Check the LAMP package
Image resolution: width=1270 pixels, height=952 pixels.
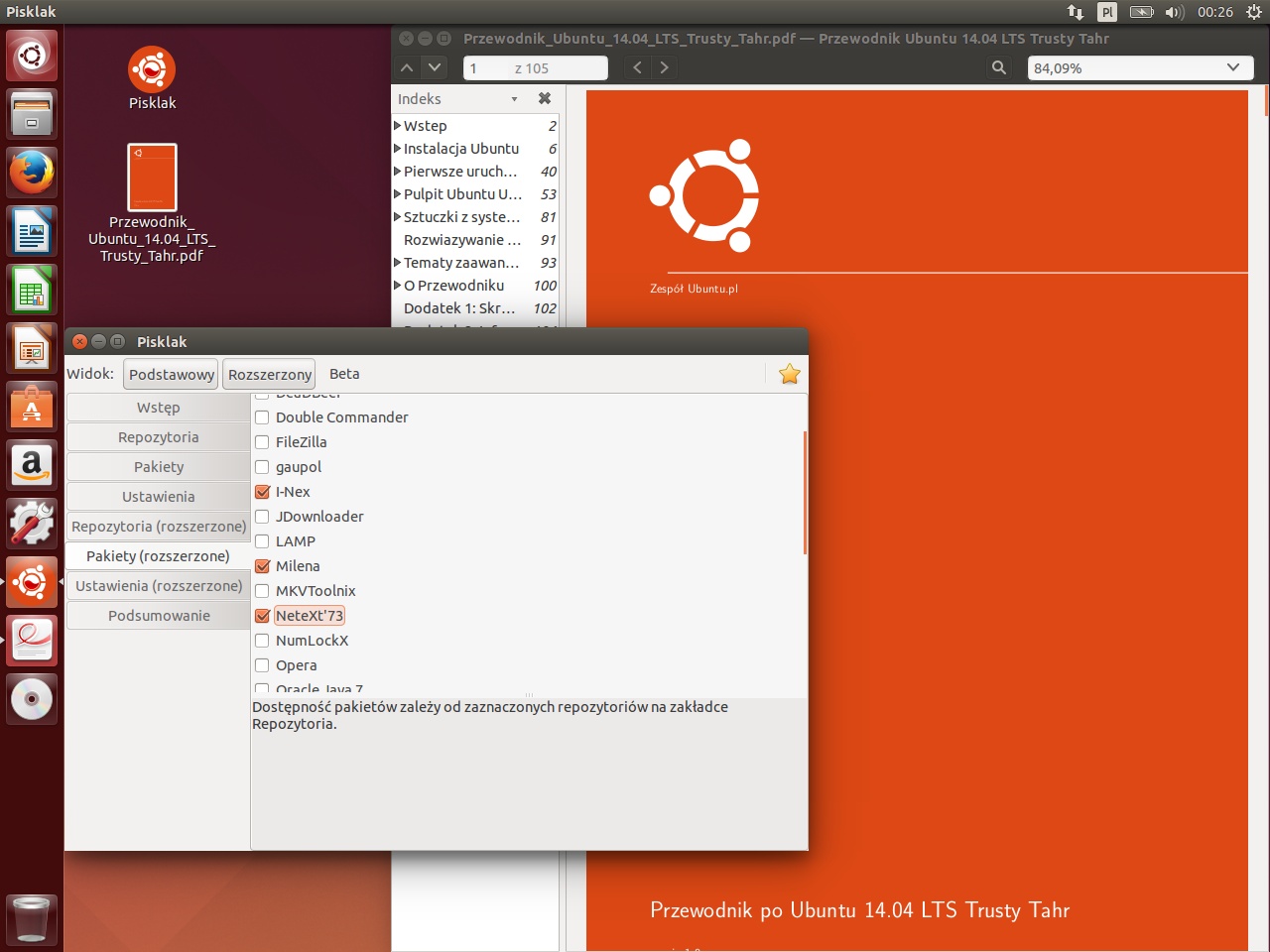coord(262,541)
